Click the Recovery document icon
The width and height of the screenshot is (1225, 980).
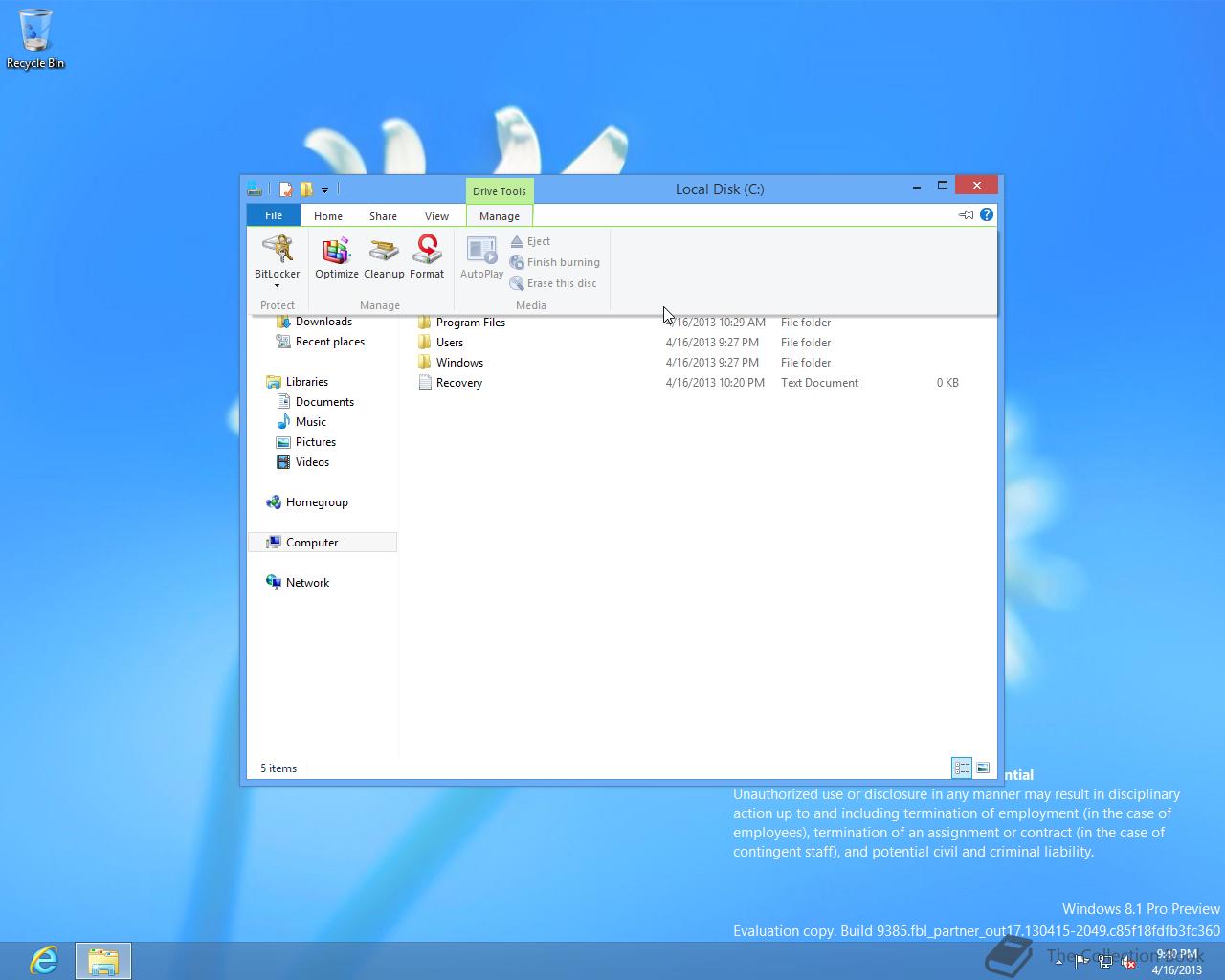click(425, 383)
